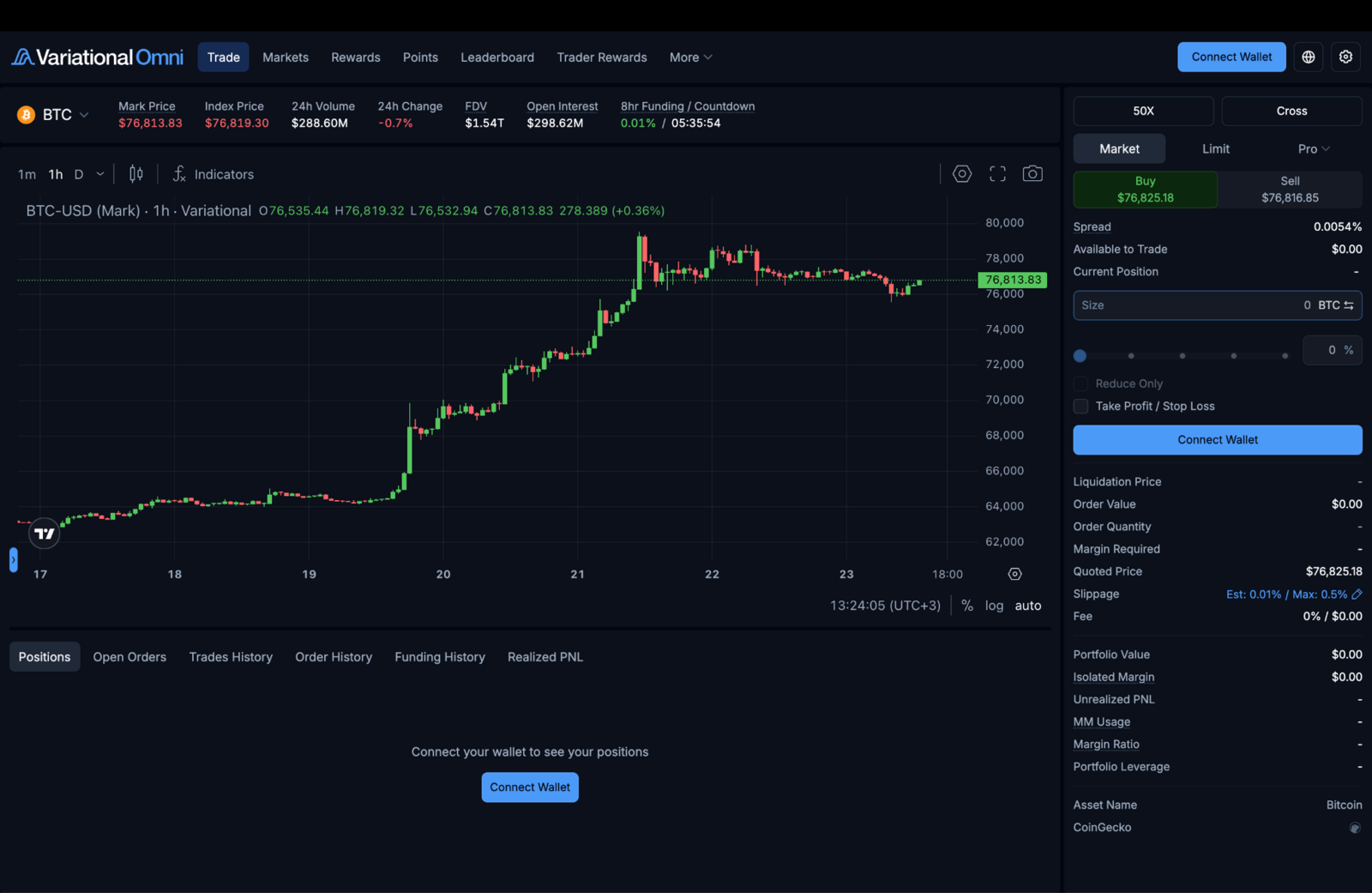This screenshot has width=1372, height=893.
Task: Expand the More navigation menu
Action: coord(690,57)
